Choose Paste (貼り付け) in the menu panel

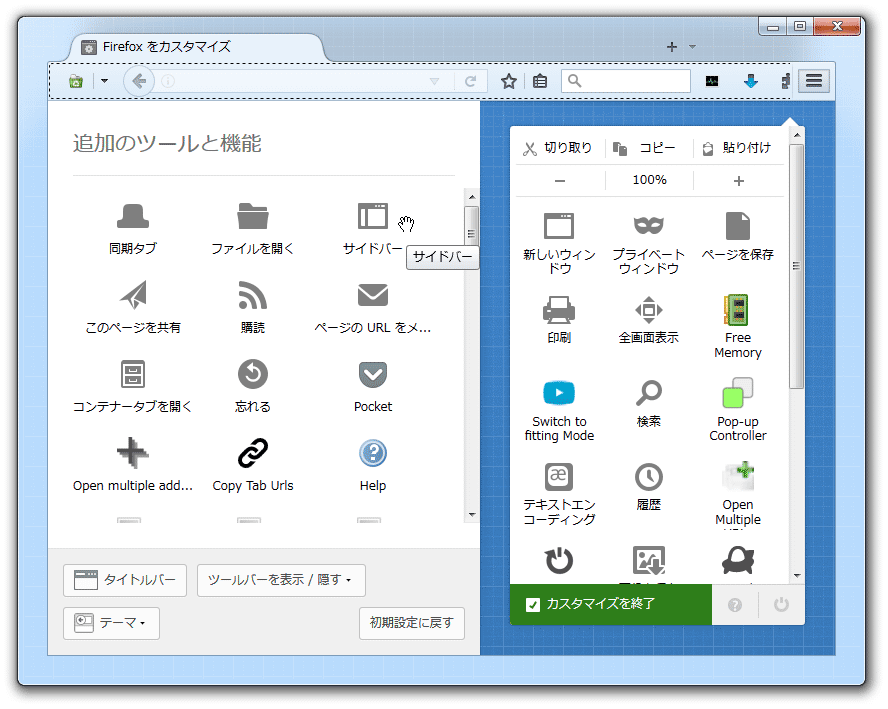click(x=738, y=148)
